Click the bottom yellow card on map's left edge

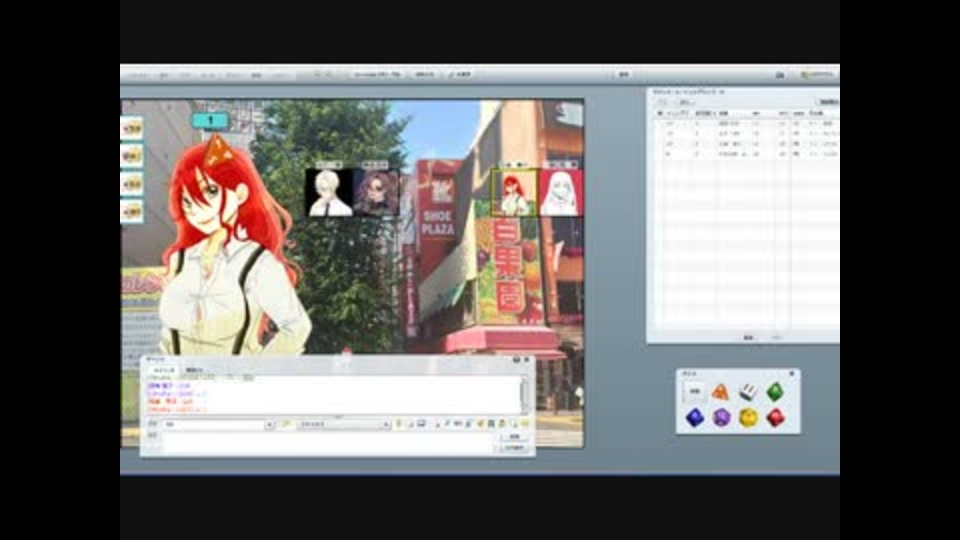(132, 212)
